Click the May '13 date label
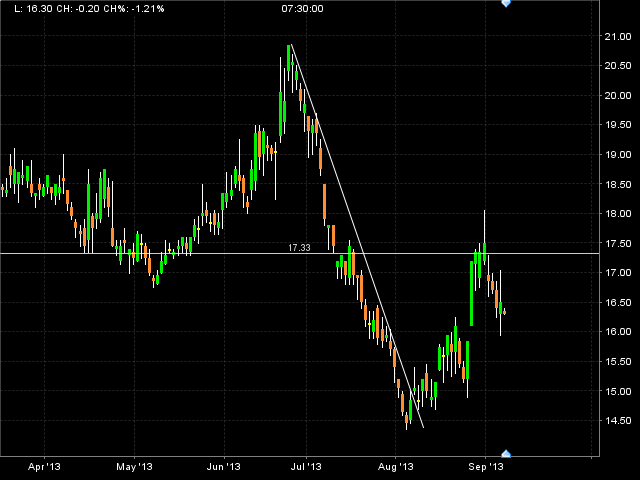The image size is (640, 480). click(134, 467)
